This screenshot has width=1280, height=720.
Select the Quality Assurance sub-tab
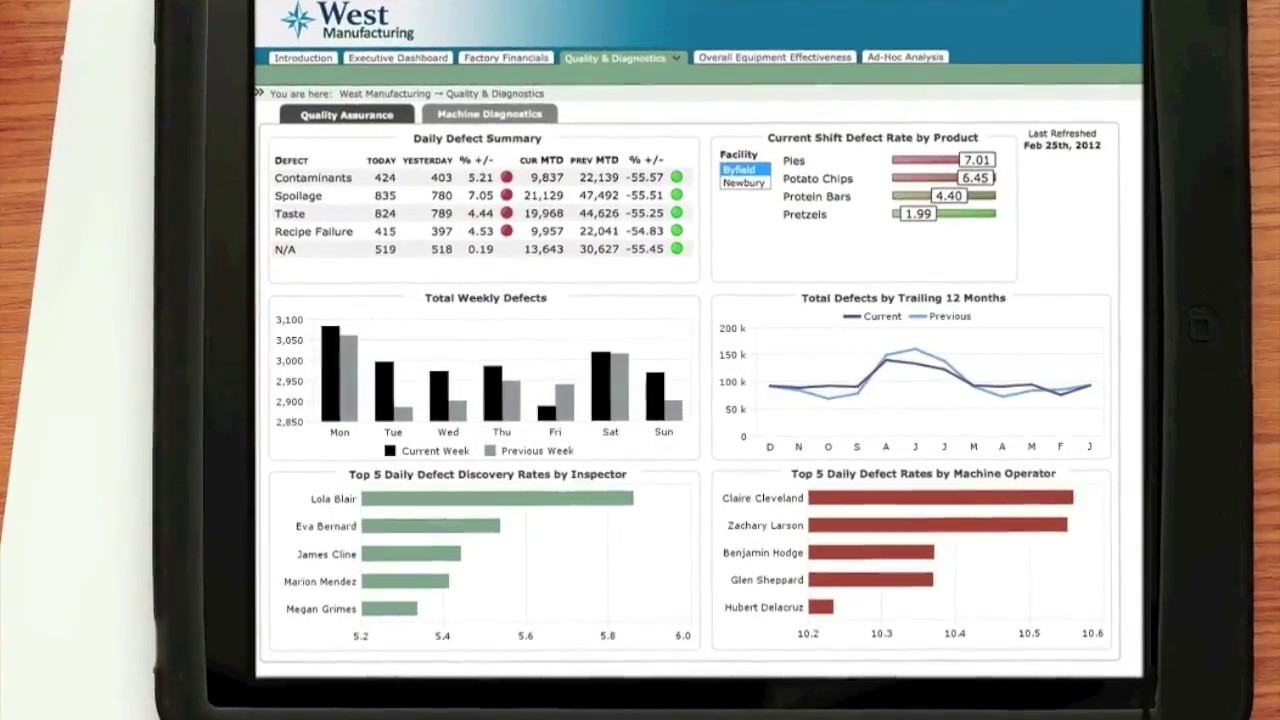[x=347, y=115]
